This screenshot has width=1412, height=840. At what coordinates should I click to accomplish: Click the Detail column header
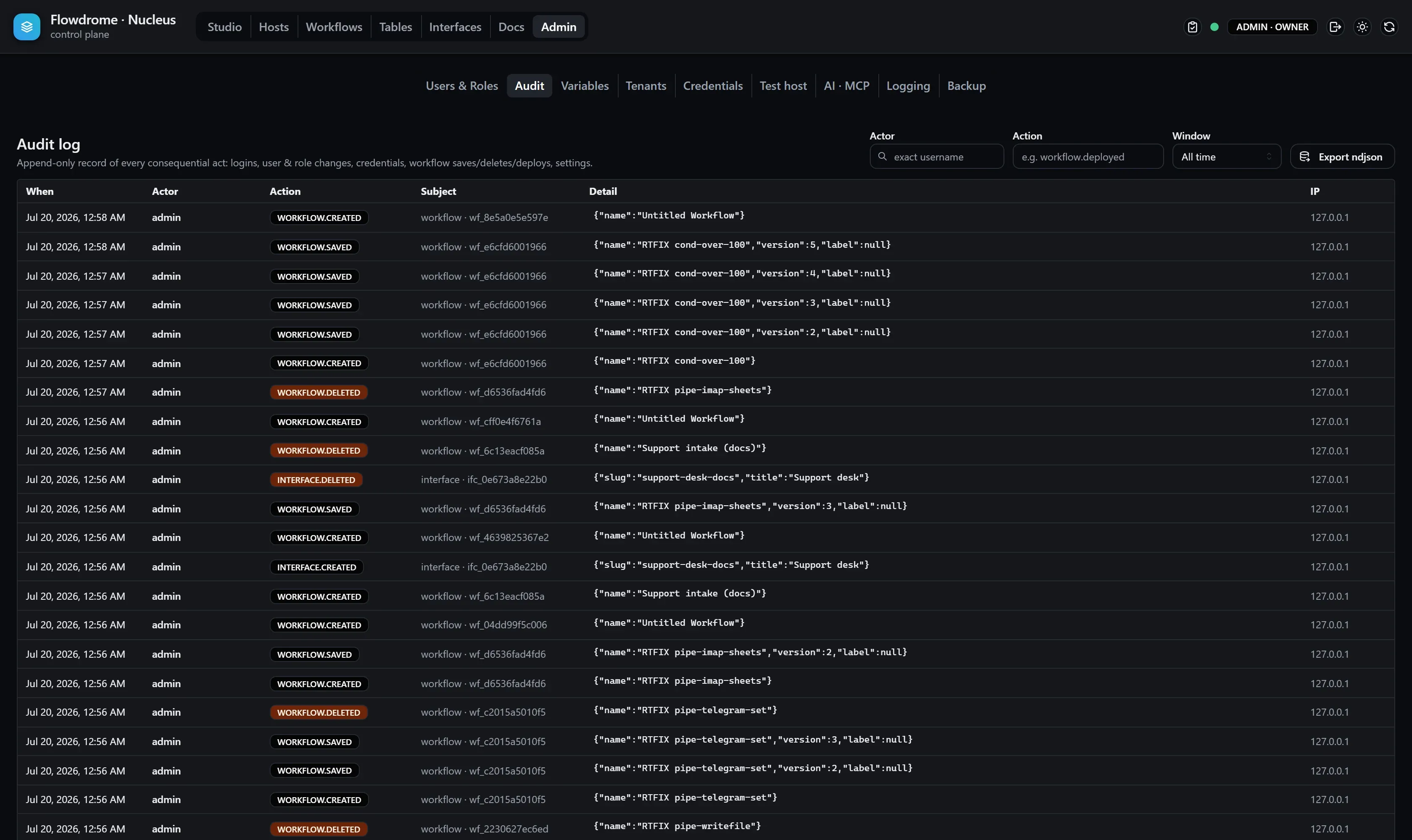point(603,192)
